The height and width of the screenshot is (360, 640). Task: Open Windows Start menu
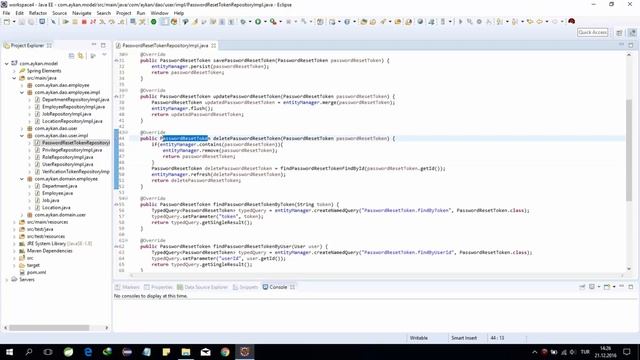tap(9, 351)
